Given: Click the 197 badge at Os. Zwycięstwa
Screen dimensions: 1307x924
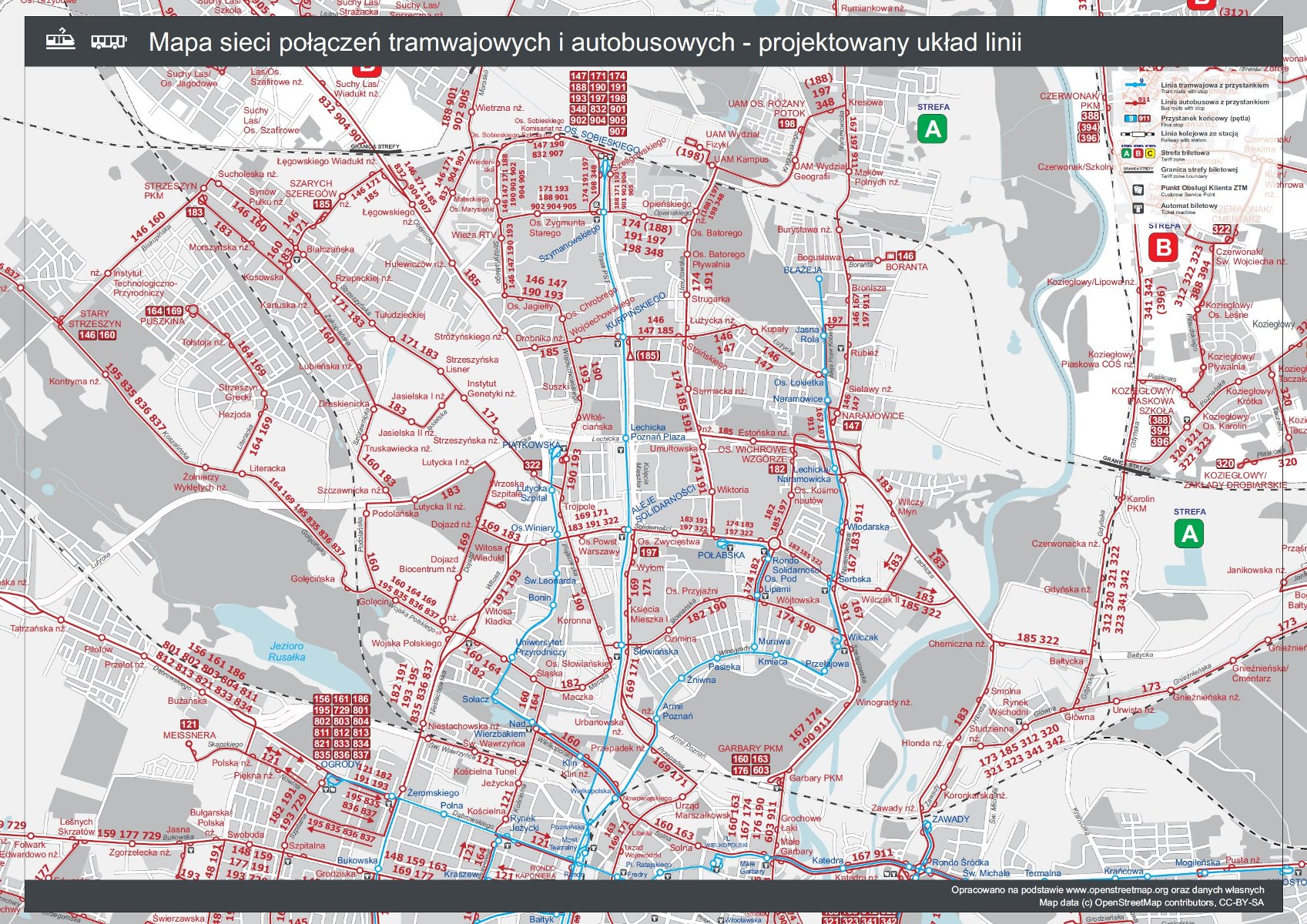Looking at the screenshot, I should pos(648,552).
